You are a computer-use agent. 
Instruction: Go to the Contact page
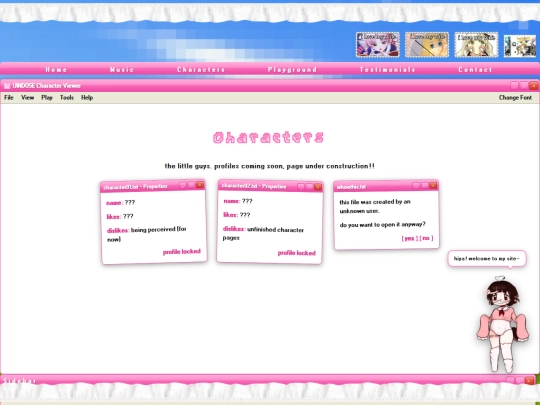click(475, 70)
